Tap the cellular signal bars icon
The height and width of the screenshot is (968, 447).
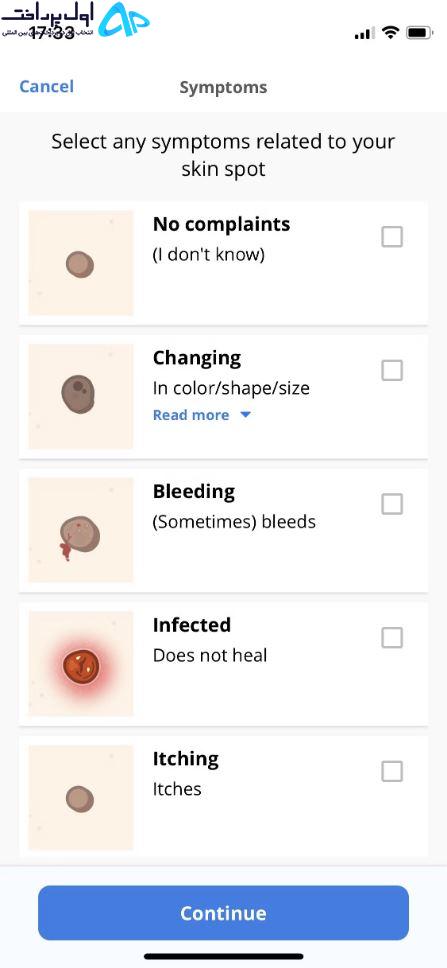(364, 33)
